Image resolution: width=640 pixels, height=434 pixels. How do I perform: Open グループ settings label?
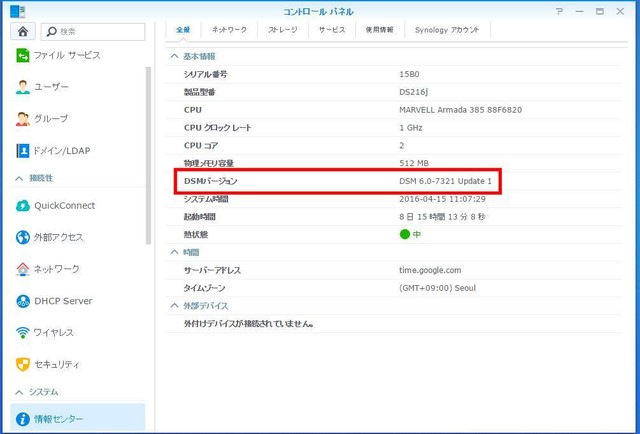(x=51, y=119)
